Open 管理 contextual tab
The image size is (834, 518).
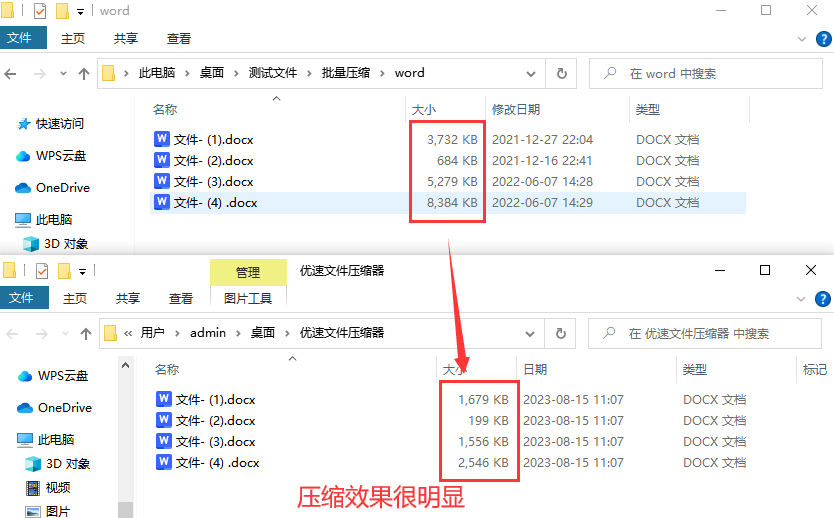[x=248, y=272]
